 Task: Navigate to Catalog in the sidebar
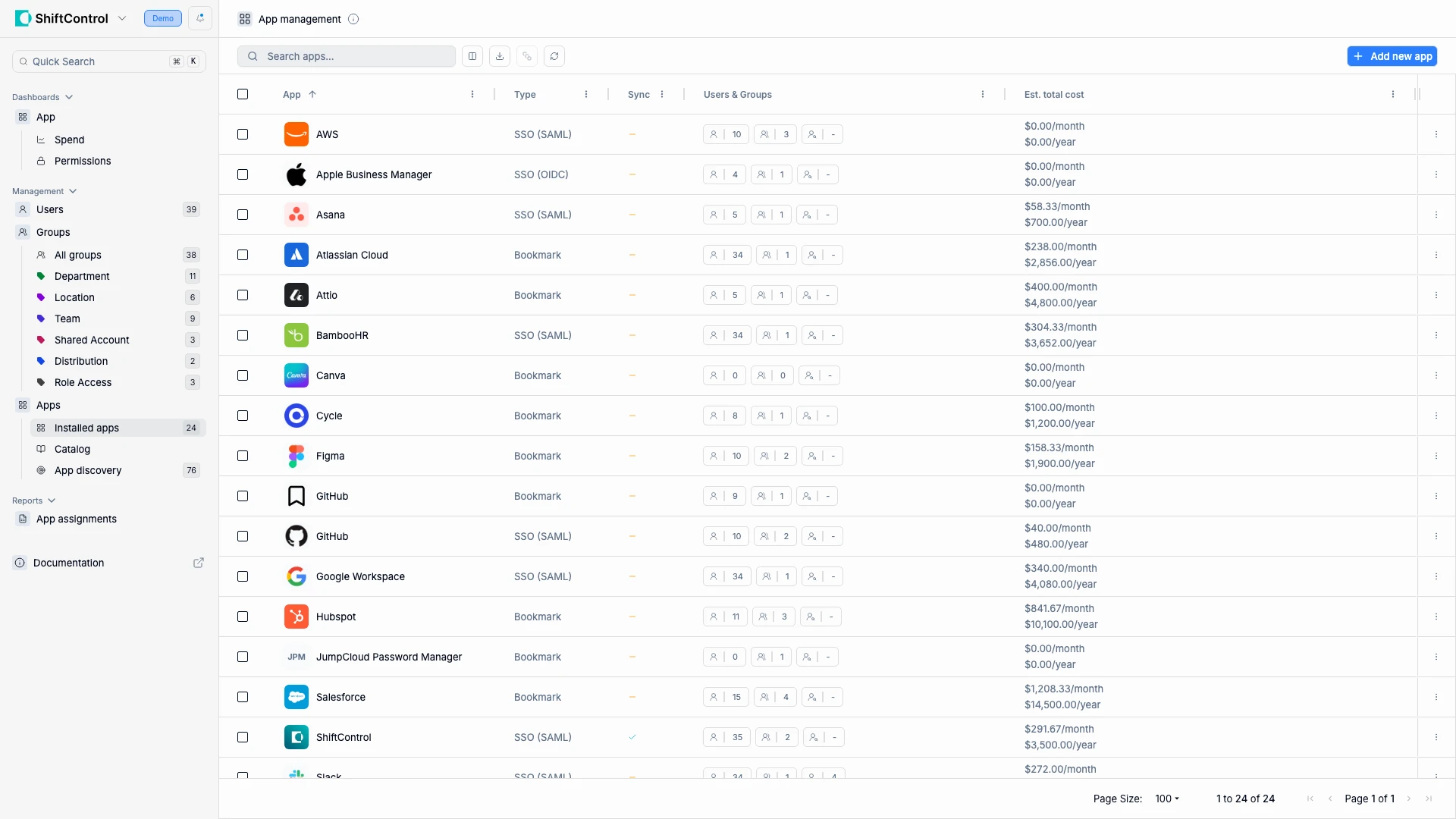pos(74,449)
